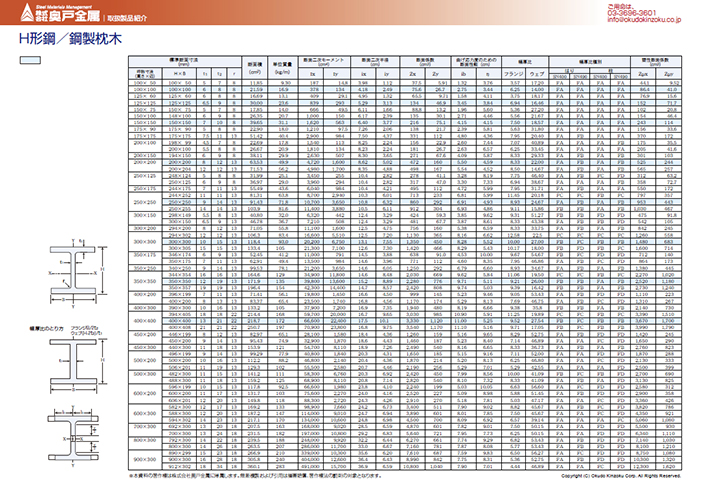Viewport: 702px width, 500px height.
Task: Click the phone number 03-3696-3601
Action: click(x=632, y=13)
